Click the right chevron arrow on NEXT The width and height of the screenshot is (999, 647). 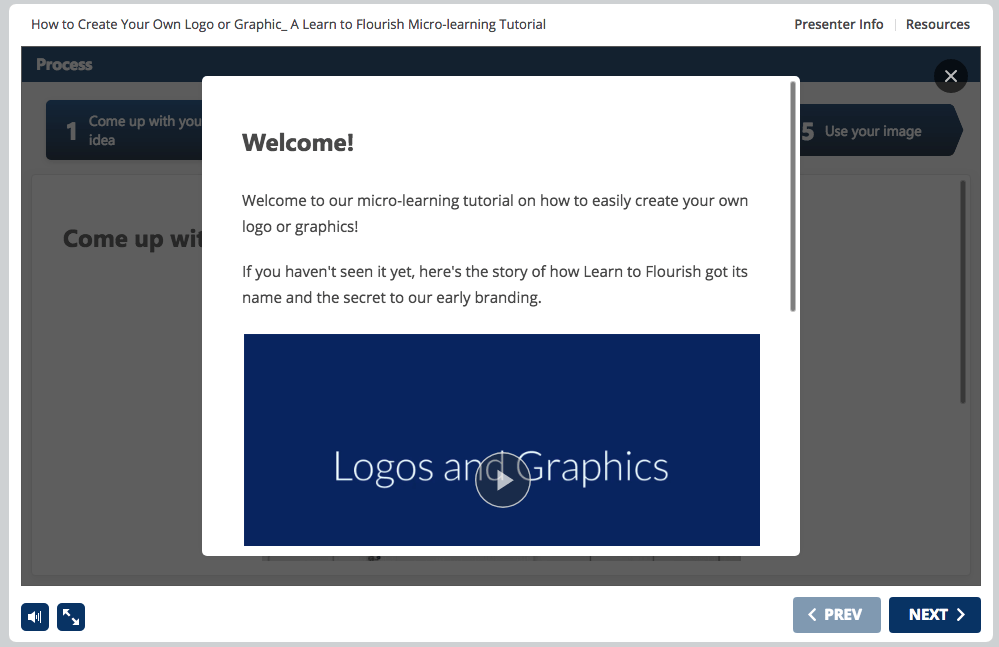coord(960,615)
